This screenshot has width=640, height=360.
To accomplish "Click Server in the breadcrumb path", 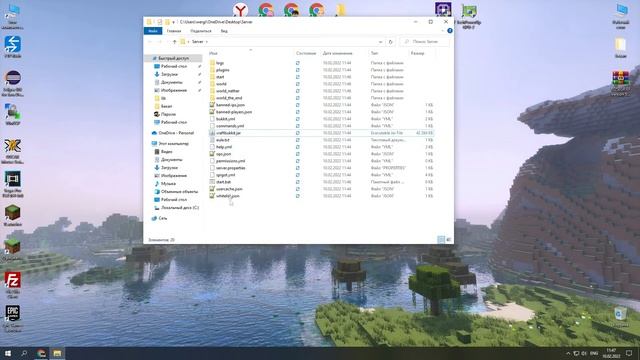I will click(x=198, y=42).
